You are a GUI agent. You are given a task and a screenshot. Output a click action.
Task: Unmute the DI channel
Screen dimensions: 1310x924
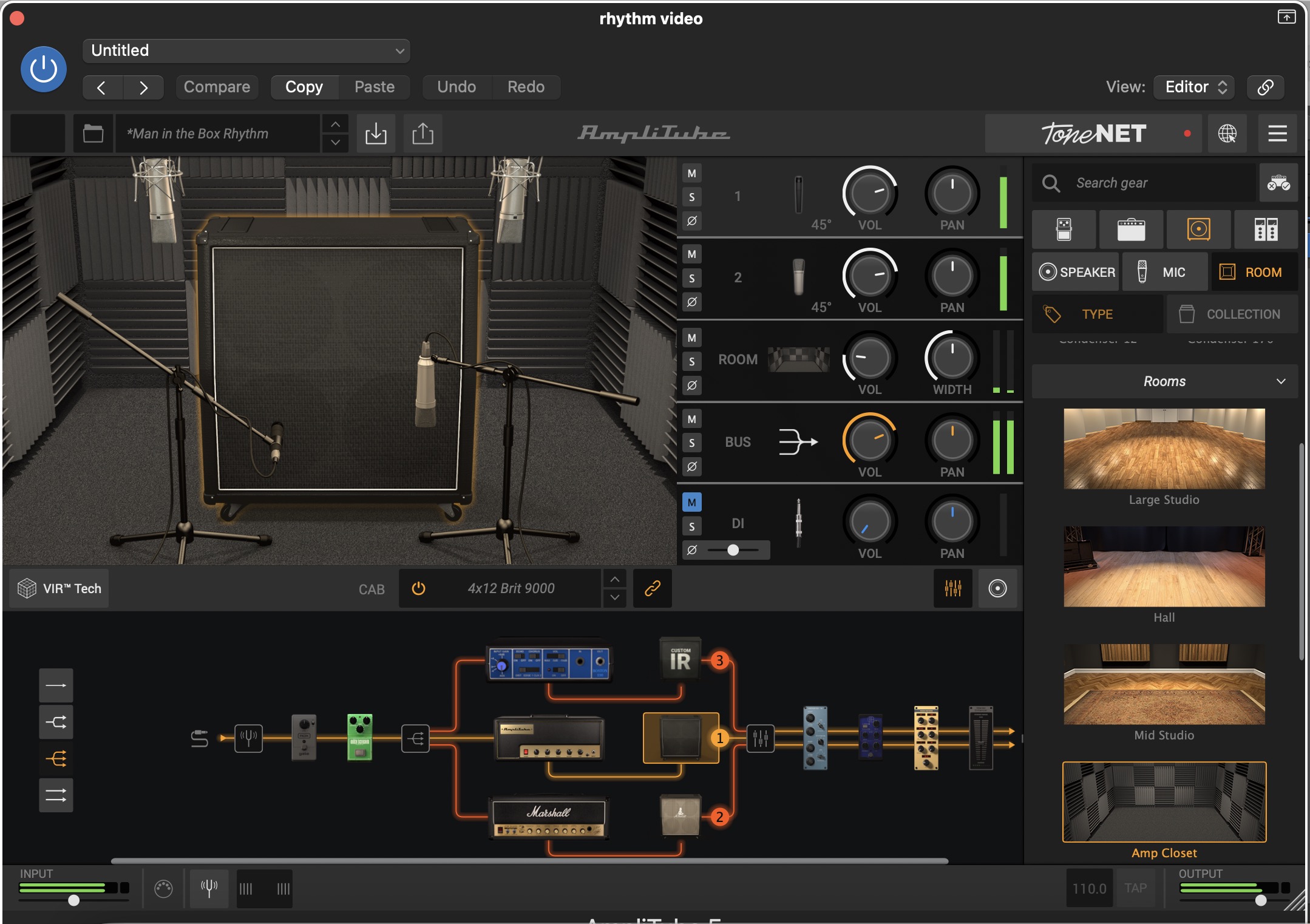[691, 502]
